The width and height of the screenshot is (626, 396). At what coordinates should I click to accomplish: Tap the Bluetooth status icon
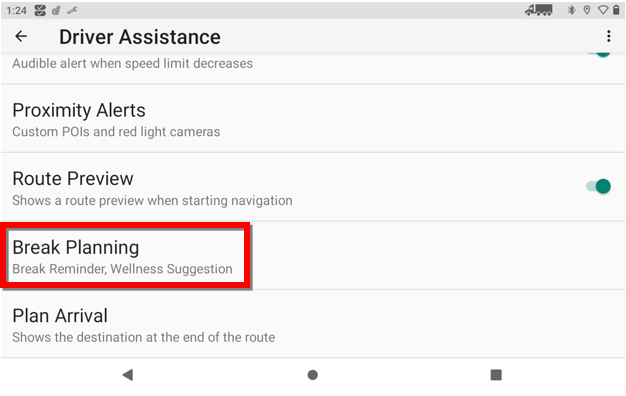click(571, 10)
